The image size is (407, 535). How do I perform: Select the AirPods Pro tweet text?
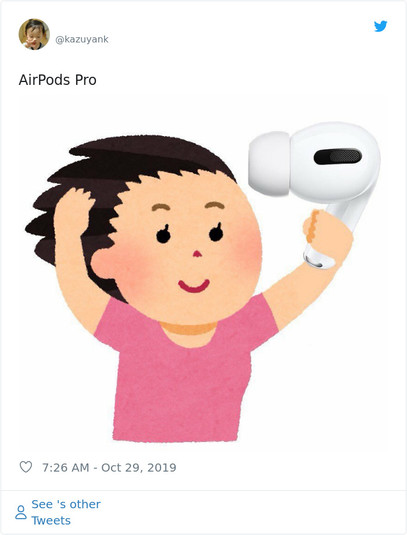pyautogui.click(x=58, y=80)
